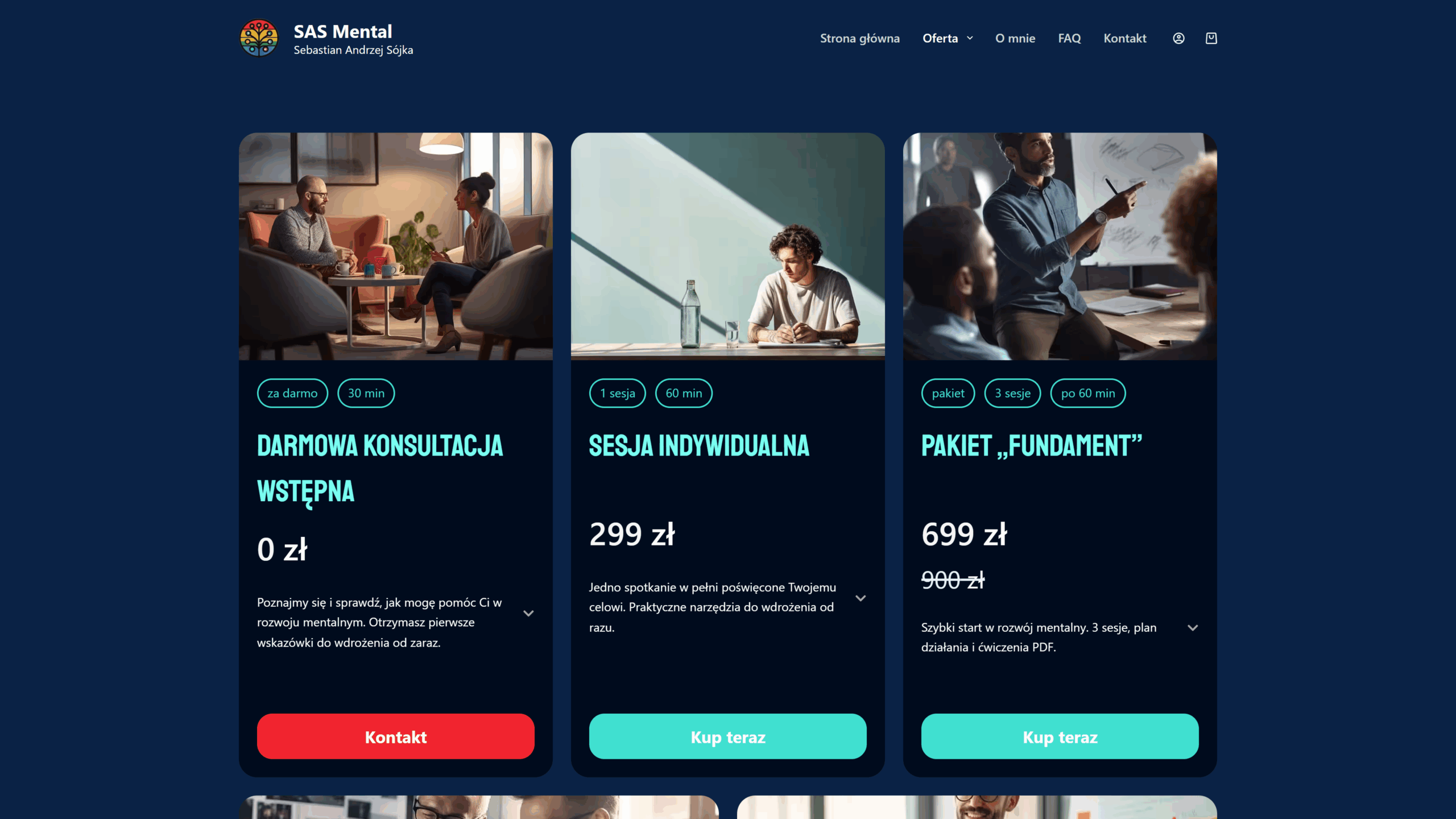The image size is (1456, 819).
Task: Open Kontakt in the navigation bar
Action: (x=1124, y=38)
